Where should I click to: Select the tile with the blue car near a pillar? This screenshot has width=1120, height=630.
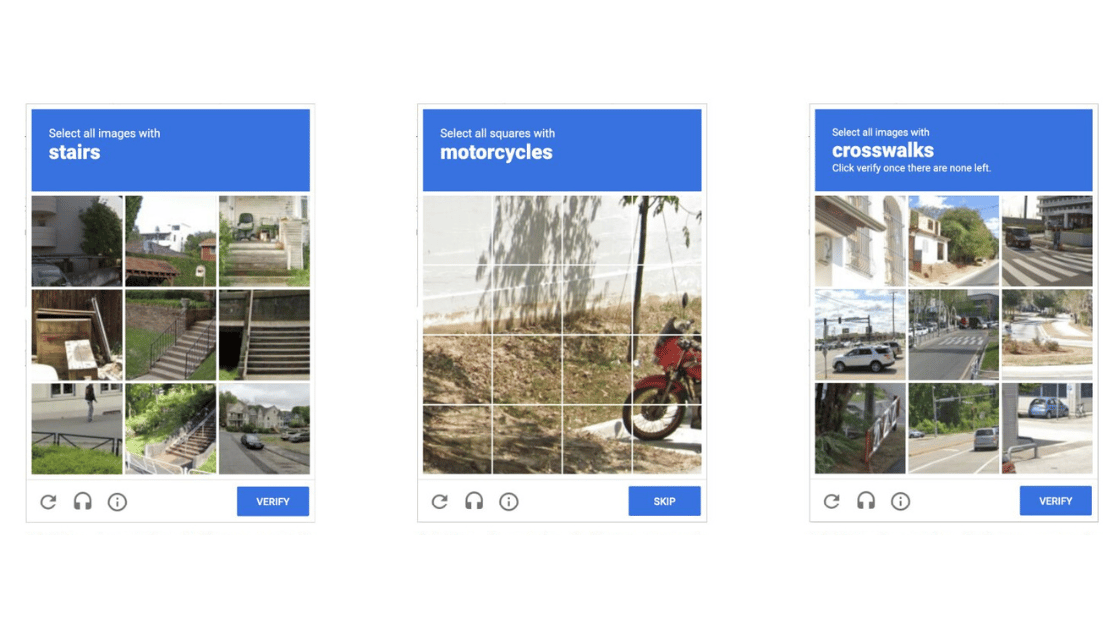pyautogui.click(x=1047, y=429)
